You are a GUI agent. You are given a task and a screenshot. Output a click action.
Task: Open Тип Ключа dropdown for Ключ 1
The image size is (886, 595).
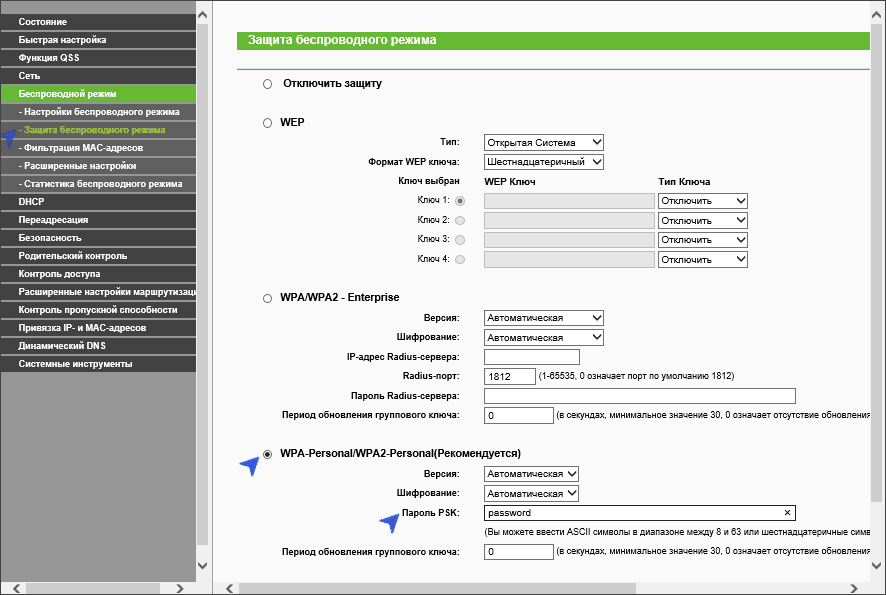703,201
